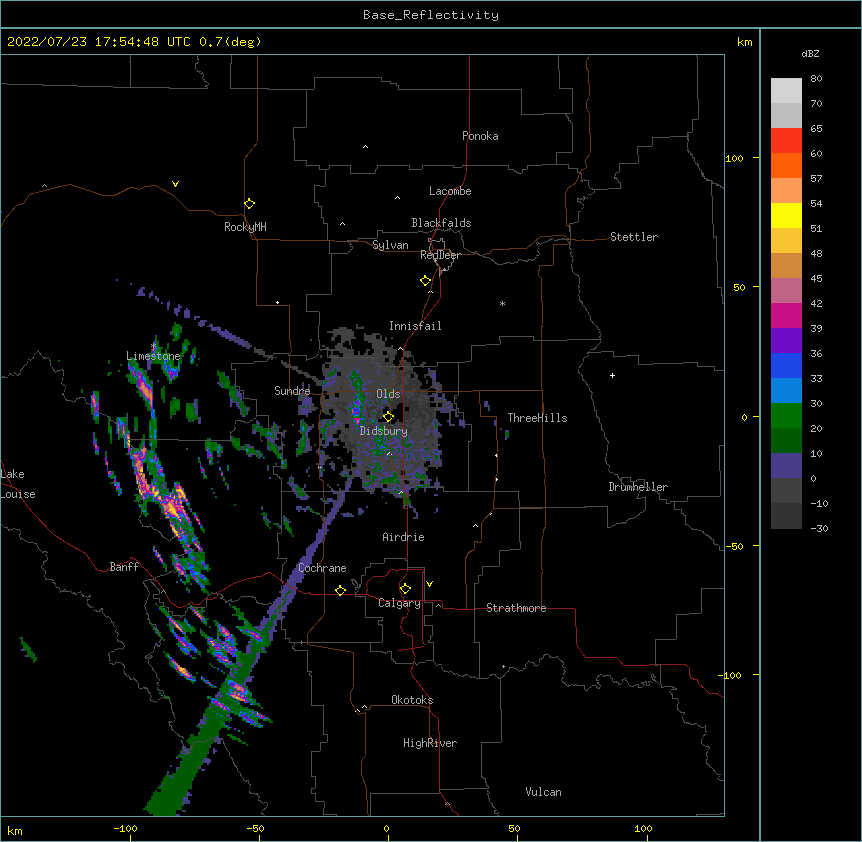Click the 80 value in dBZ legend
862x842 pixels.
[x=816, y=79]
